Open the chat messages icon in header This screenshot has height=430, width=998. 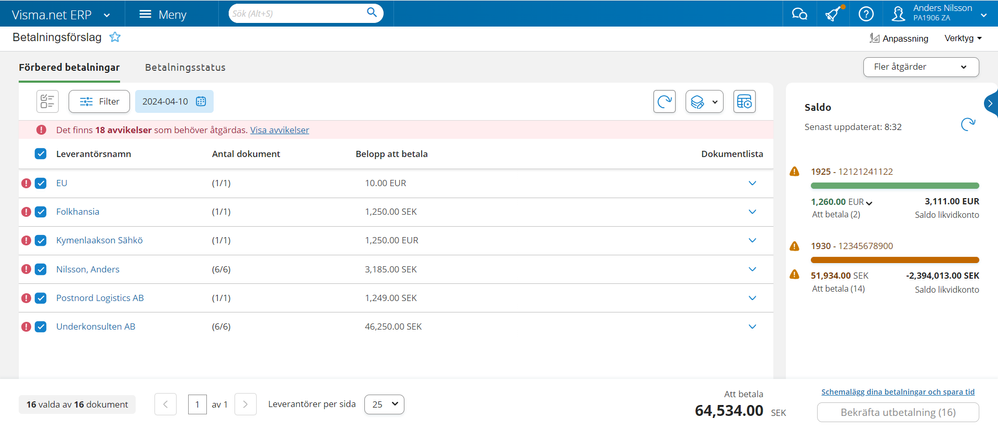coord(799,13)
